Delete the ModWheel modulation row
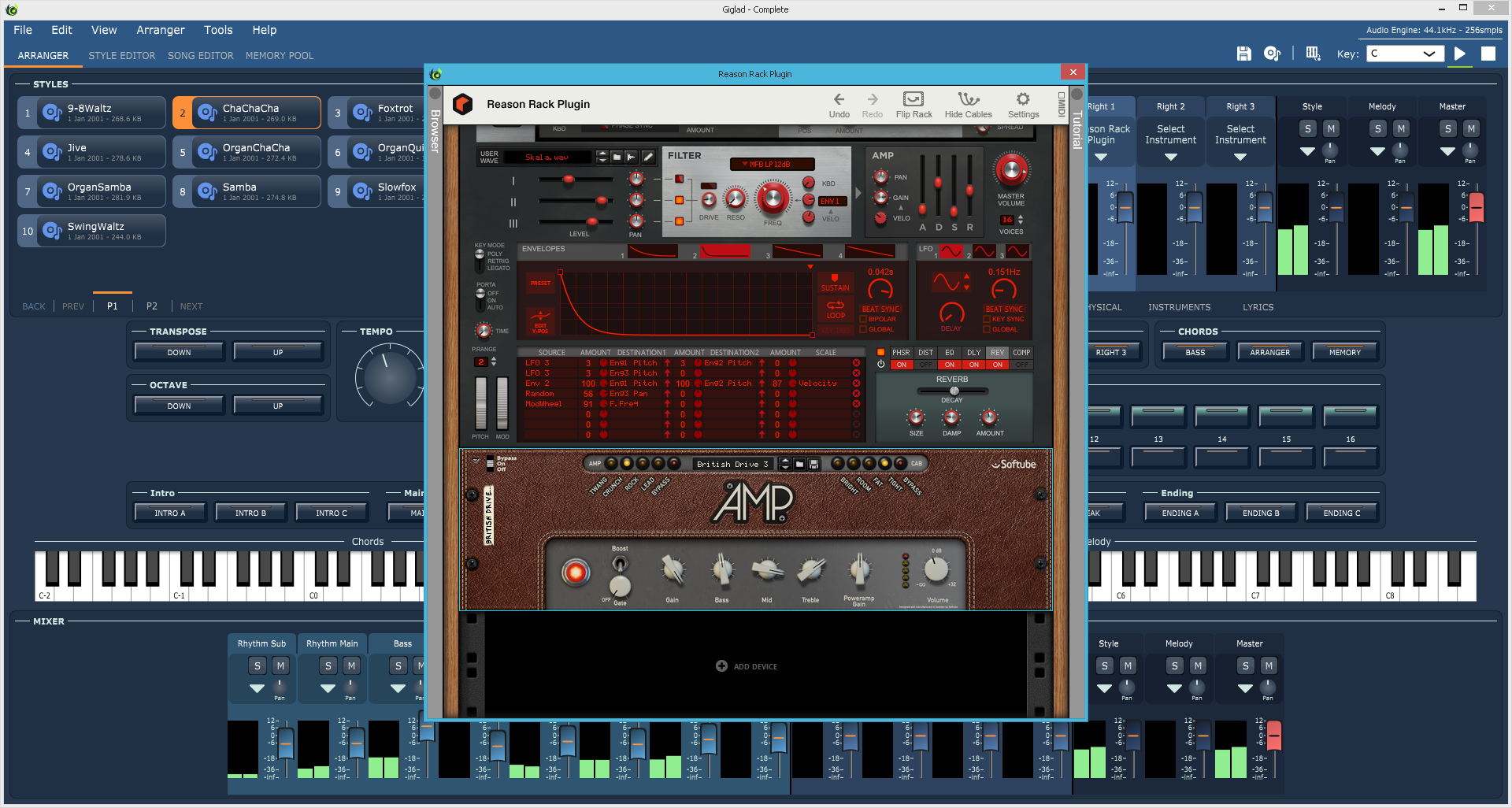Image resolution: width=1512 pixels, height=808 pixels. pyautogui.click(x=856, y=404)
